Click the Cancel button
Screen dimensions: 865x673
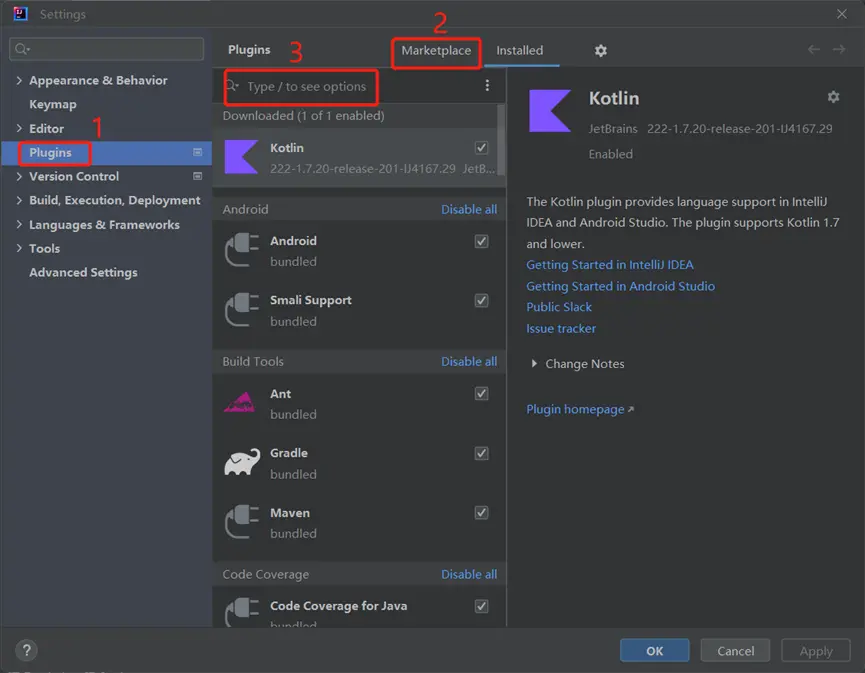pyautogui.click(x=735, y=650)
